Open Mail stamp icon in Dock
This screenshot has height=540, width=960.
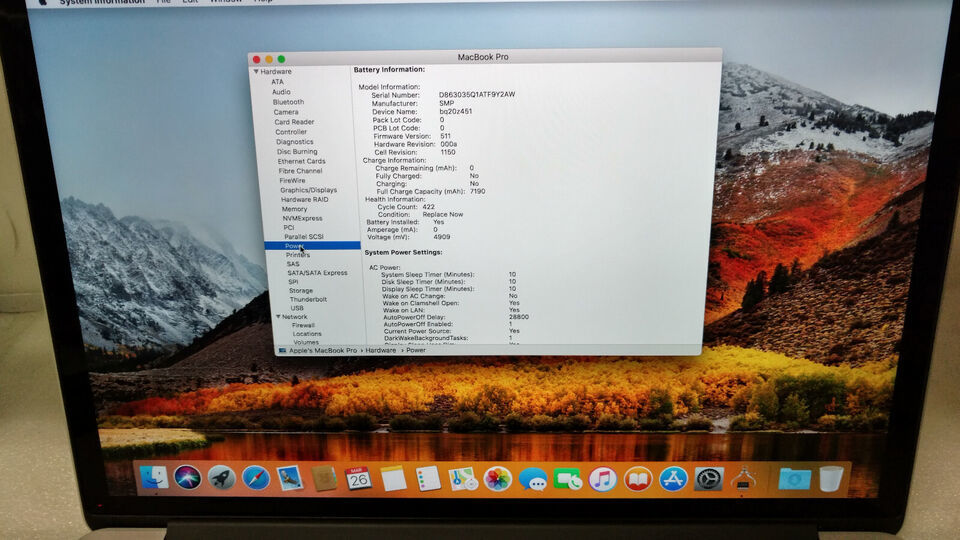coord(289,478)
